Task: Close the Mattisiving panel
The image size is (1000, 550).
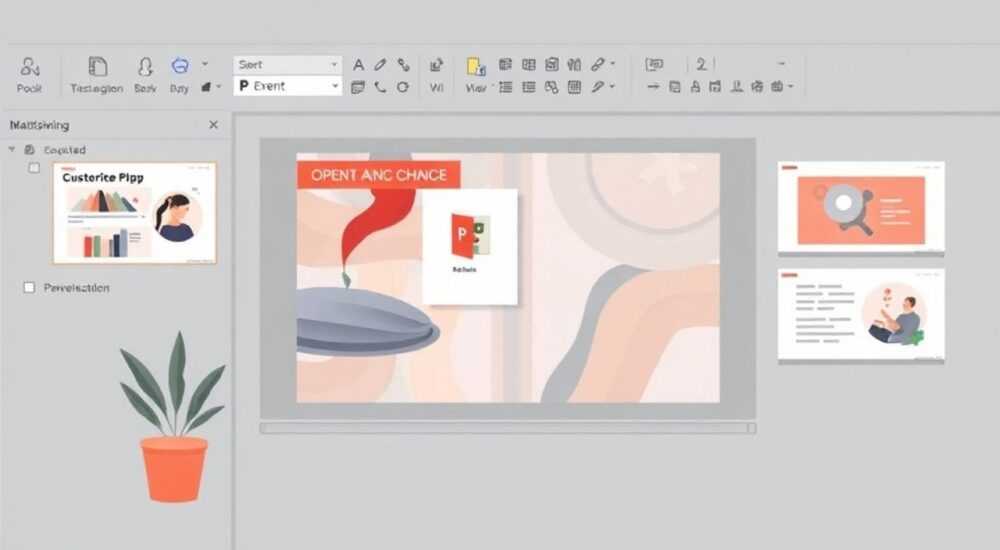Action: (214, 125)
